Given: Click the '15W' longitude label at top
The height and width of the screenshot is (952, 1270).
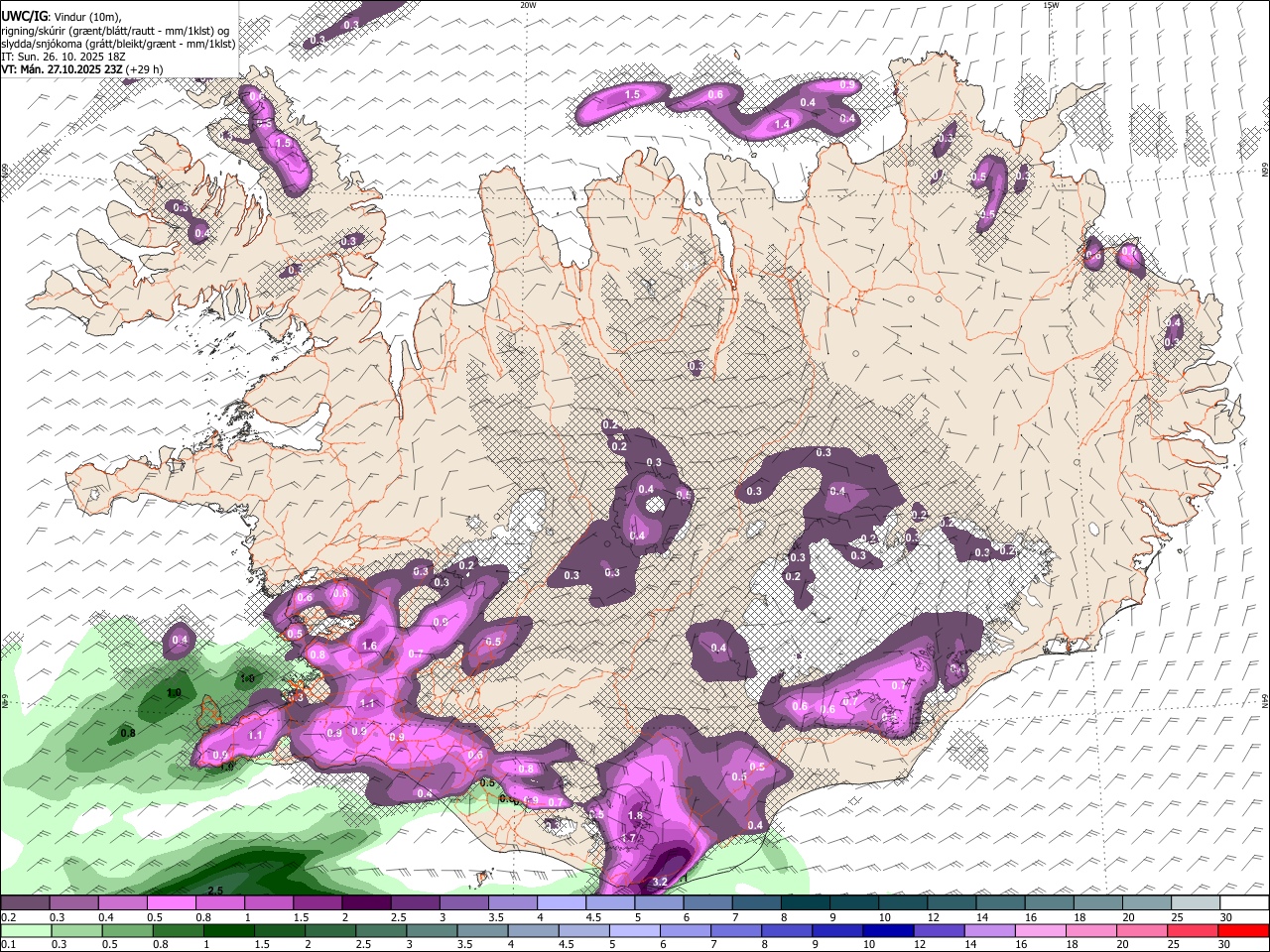Looking at the screenshot, I should tap(1051, 5).
